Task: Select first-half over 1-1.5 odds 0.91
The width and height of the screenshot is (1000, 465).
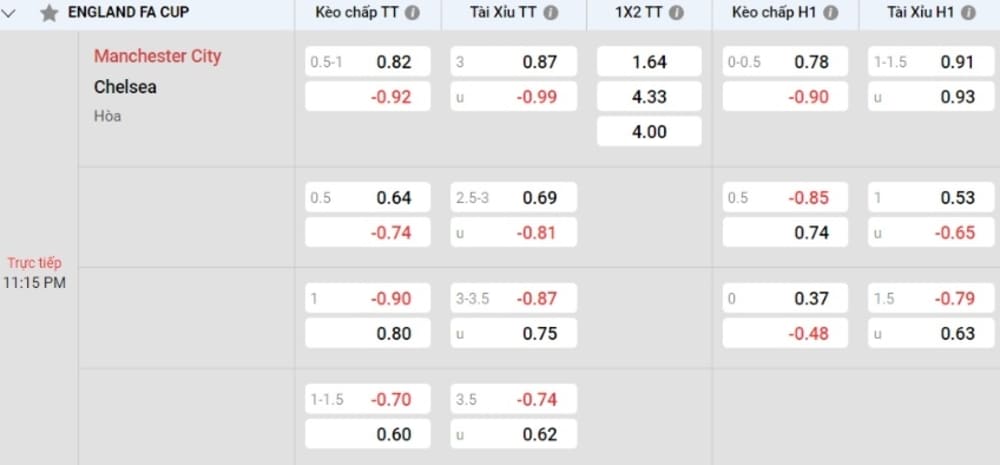Action: tap(931, 62)
